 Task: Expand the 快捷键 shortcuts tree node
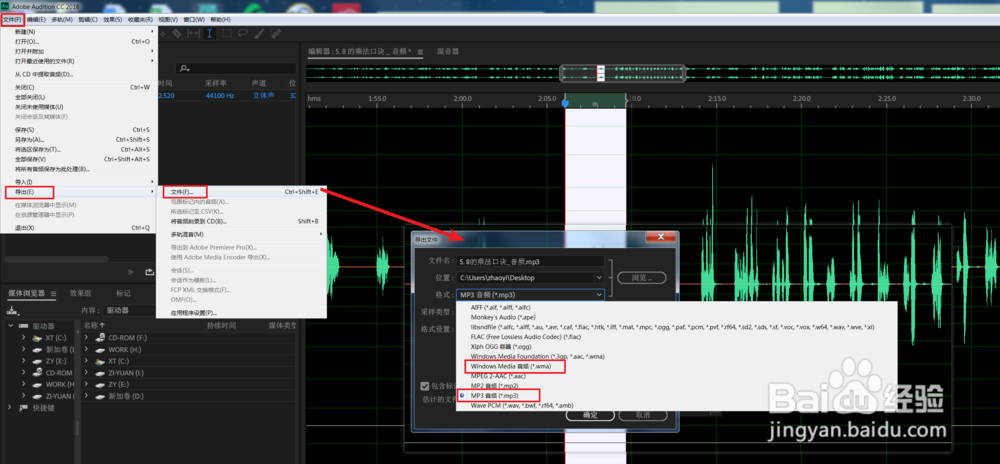pyautogui.click(x=10, y=408)
